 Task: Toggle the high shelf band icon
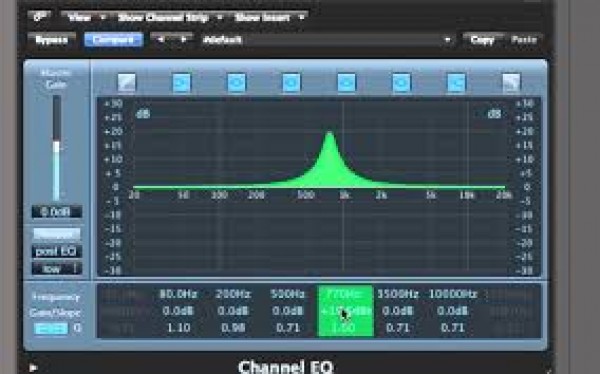tap(456, 83)
